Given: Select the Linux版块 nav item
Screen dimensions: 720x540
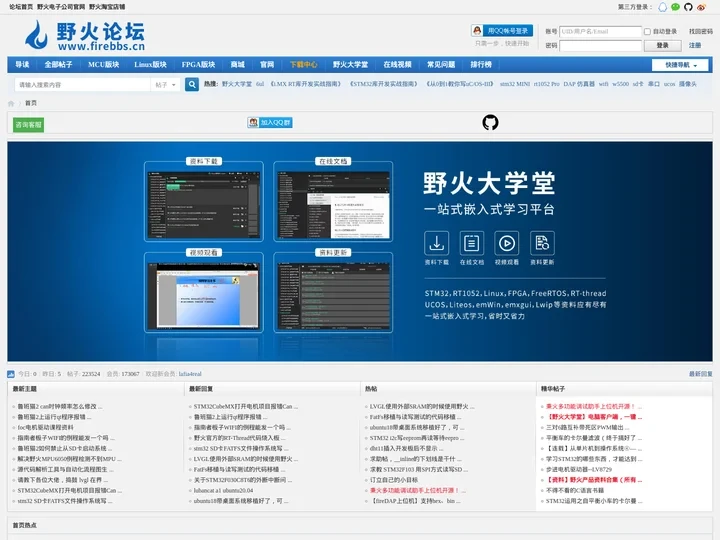Looking at the screenshot, I should point(150,65).
